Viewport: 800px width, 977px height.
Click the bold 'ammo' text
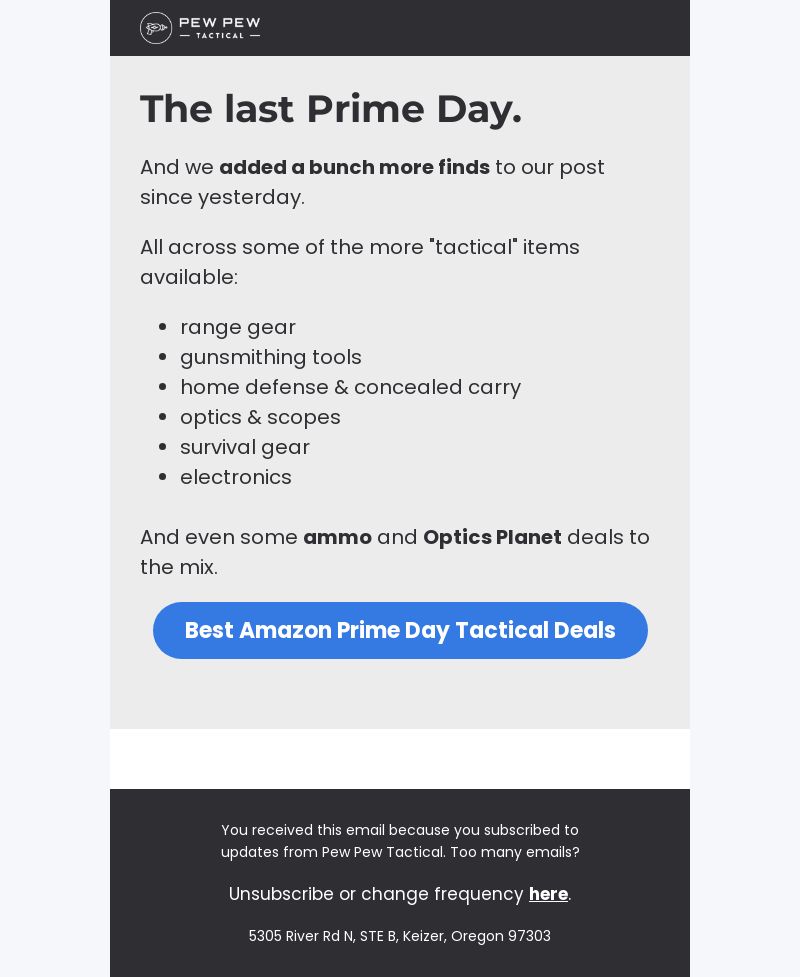click(x=338, y=537)
